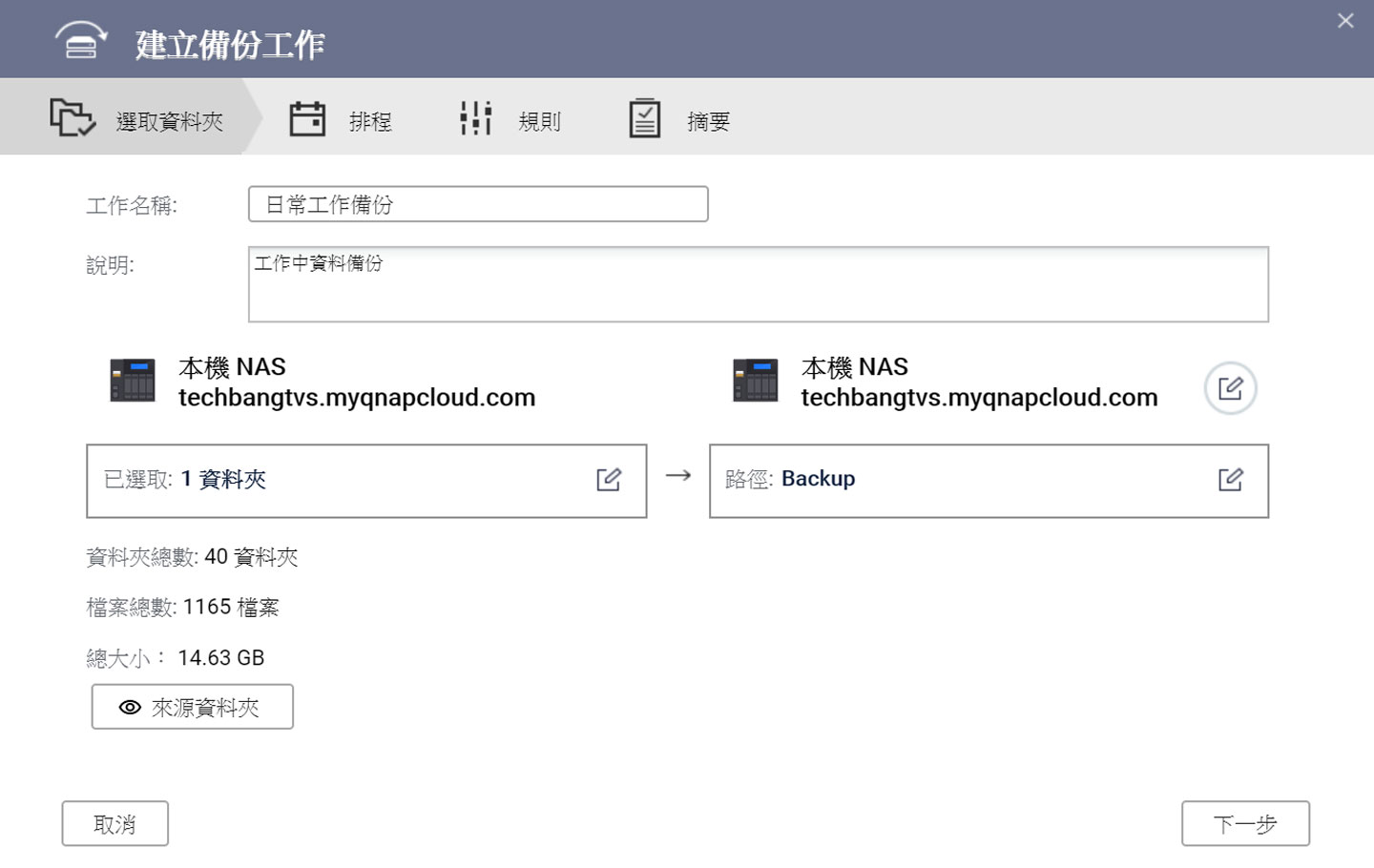Go to the 摘要 step tab
The height and width of the screenshot is (868, 1374).
(x=680, y=119)
